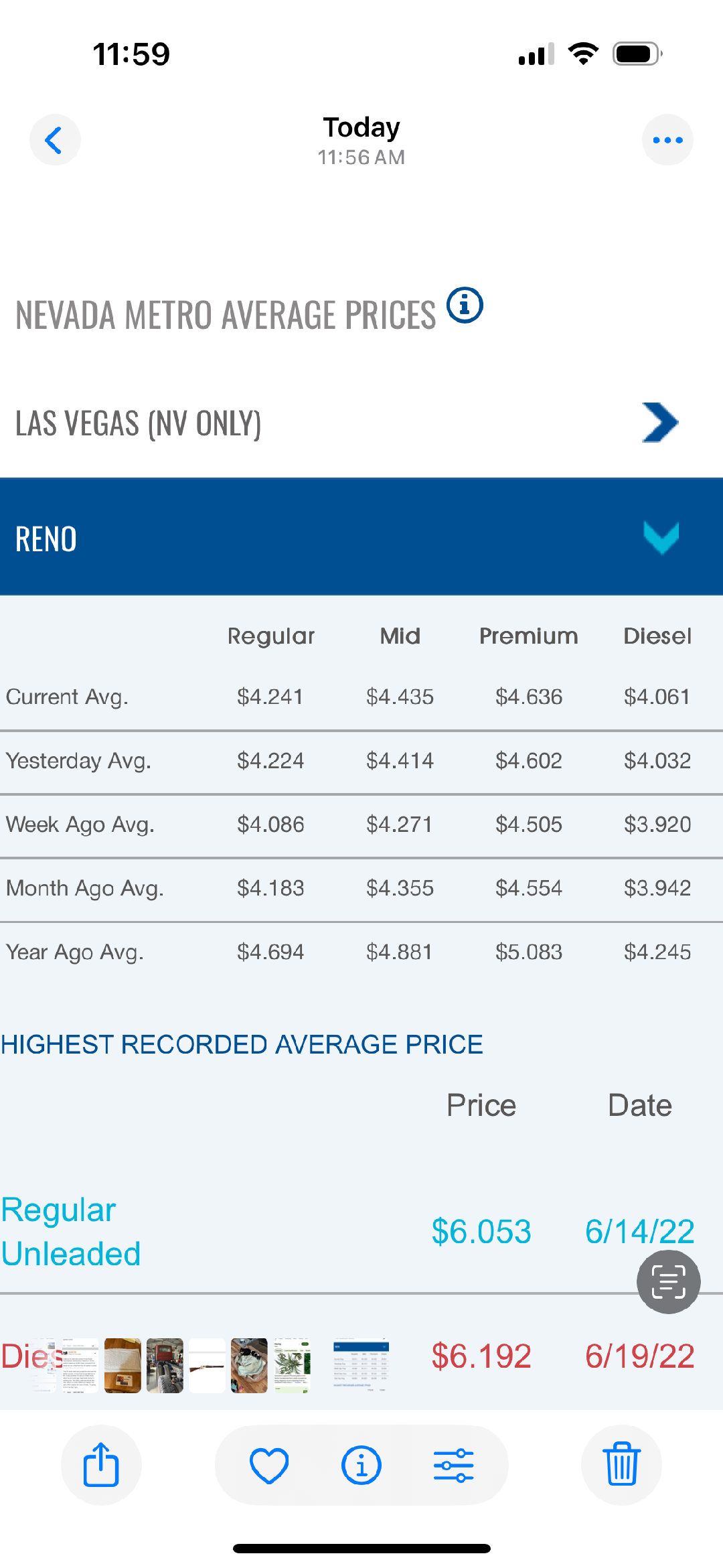
Task: Favorite the photo with heart icon
Action: (269, 1465)
